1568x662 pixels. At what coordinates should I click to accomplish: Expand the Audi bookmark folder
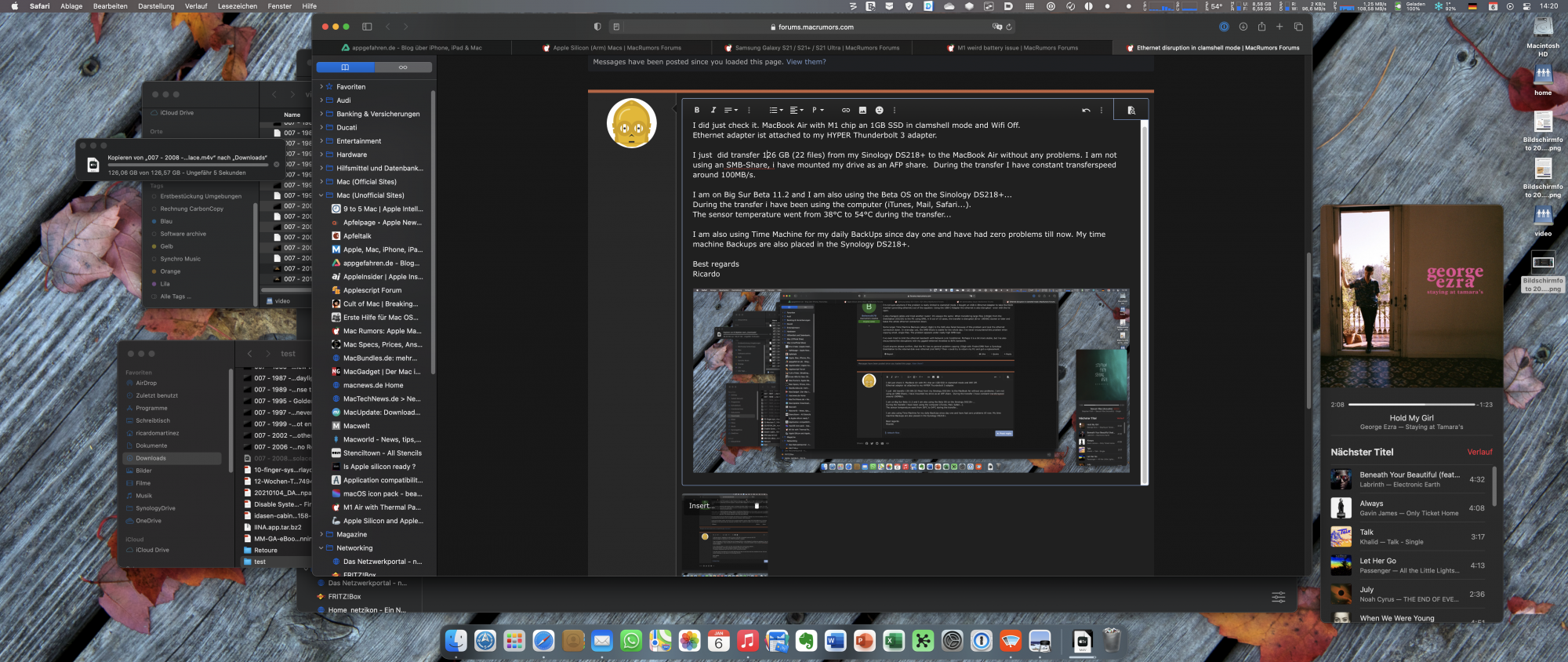click(x=321, y=100)
